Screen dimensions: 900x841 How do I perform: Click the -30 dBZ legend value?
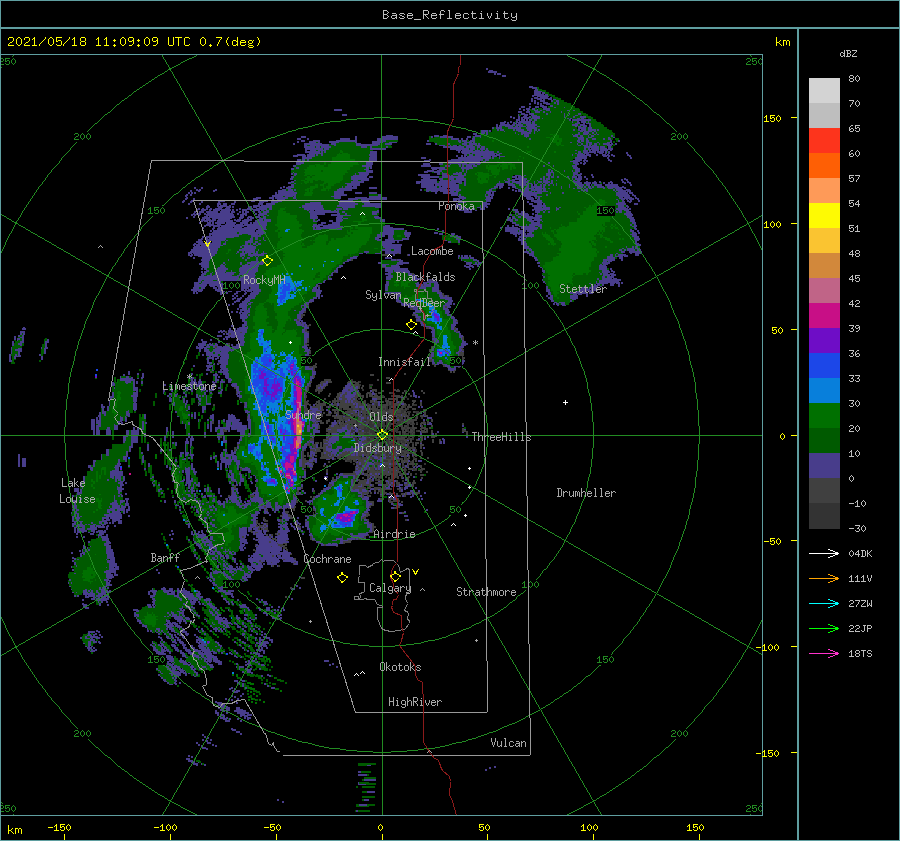click(x=857, y=528)
